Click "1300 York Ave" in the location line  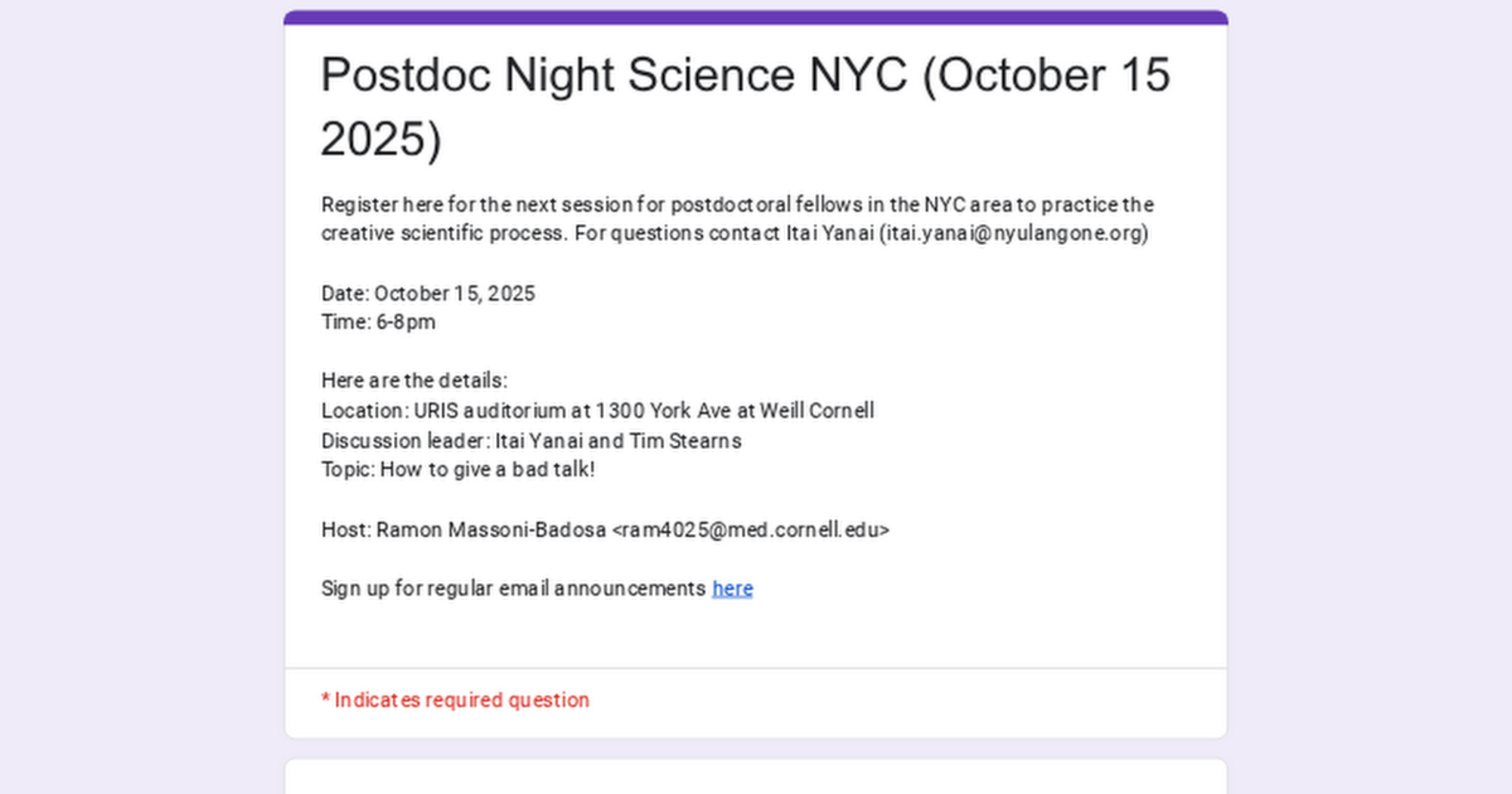[x=662, y=411]
